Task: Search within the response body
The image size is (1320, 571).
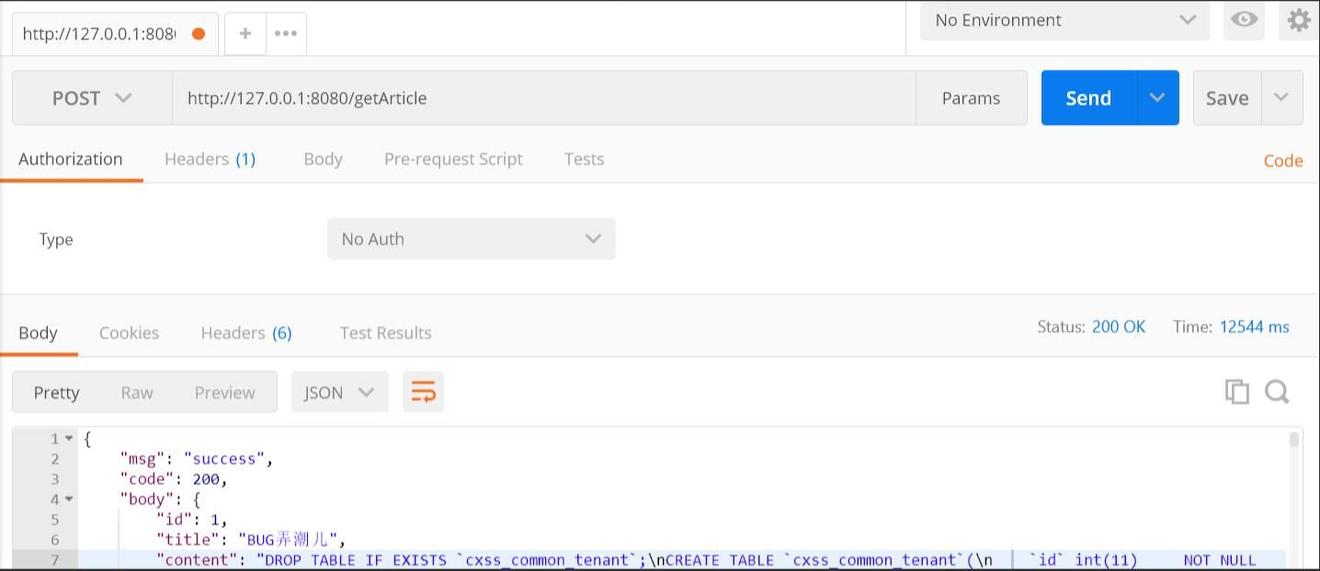Action: [x=1277, y=392]
